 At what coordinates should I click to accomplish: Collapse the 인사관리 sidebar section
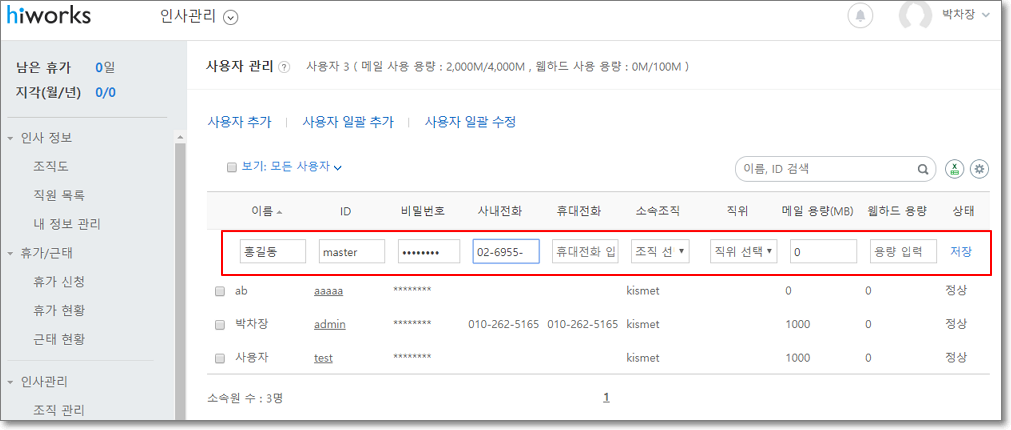[x=10, y=382]
